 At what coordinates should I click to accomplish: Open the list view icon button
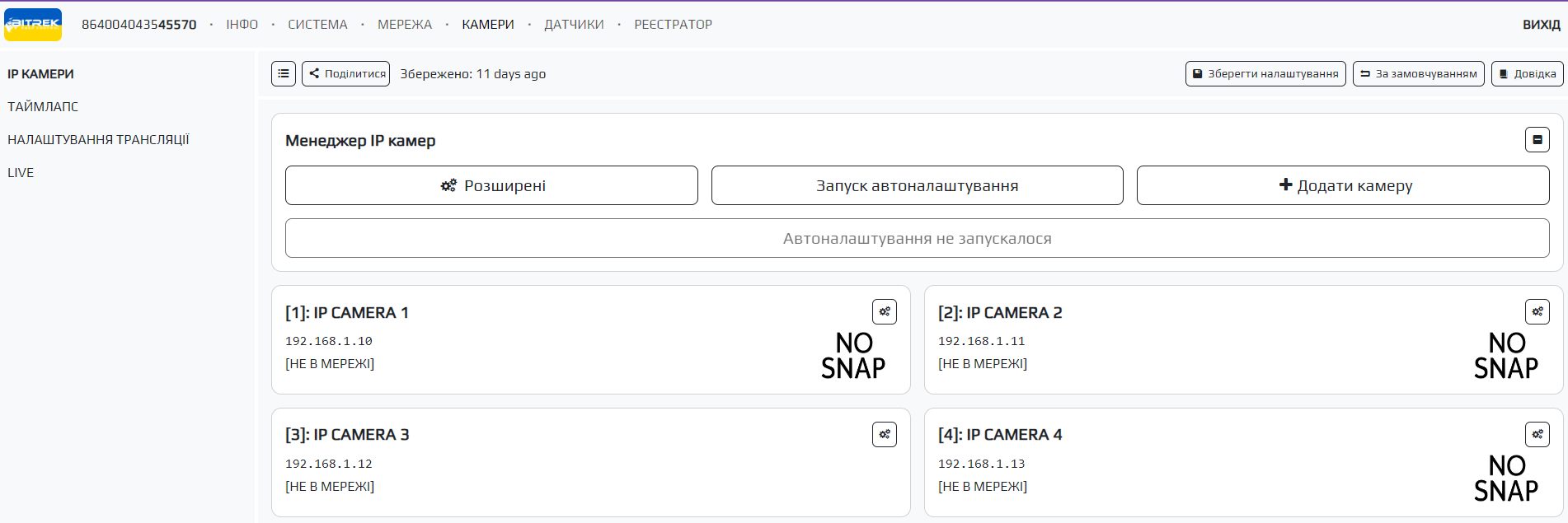click(284, 73)
